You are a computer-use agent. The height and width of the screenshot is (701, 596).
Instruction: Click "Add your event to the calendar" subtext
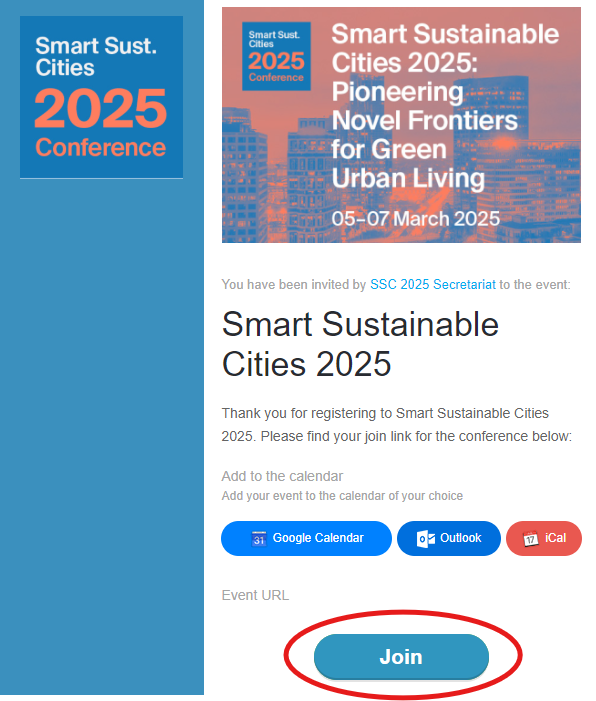[342, 496]
